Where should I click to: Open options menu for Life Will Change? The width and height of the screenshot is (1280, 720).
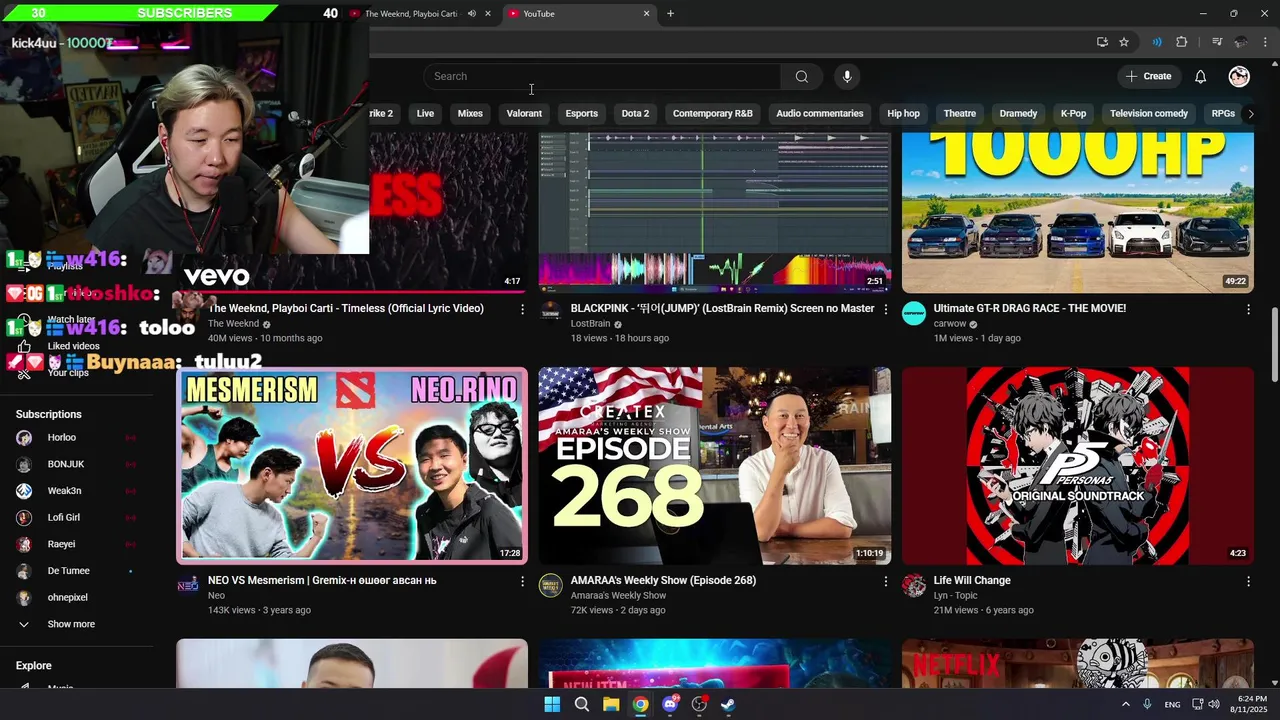[1247, 581]
